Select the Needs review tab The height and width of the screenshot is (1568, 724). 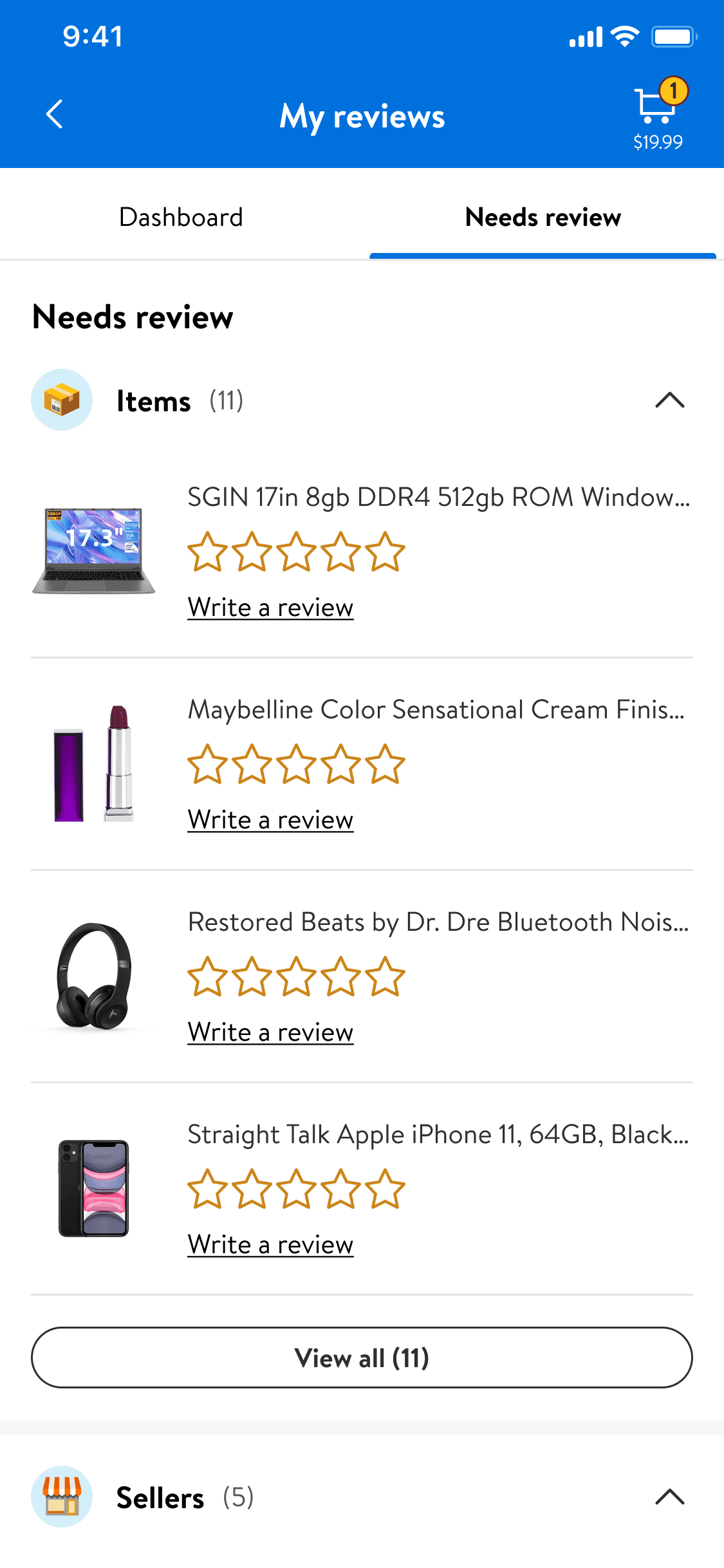543,218
